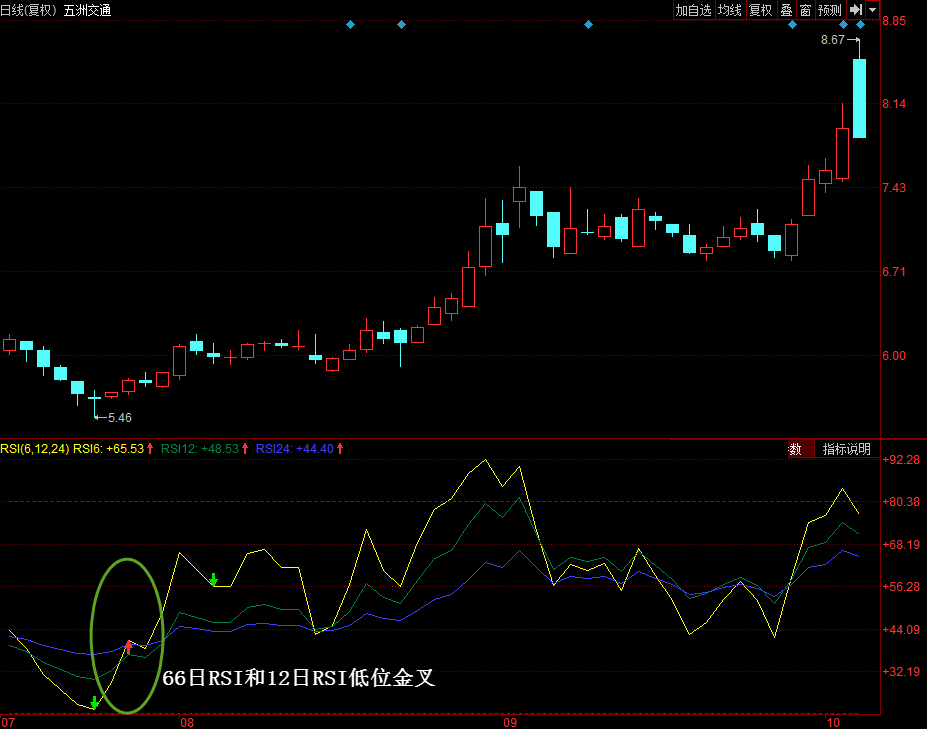Click the jump-to-latest arrow icon
The height and width of the screenshot is (729, 927).
tap(856, 10)
